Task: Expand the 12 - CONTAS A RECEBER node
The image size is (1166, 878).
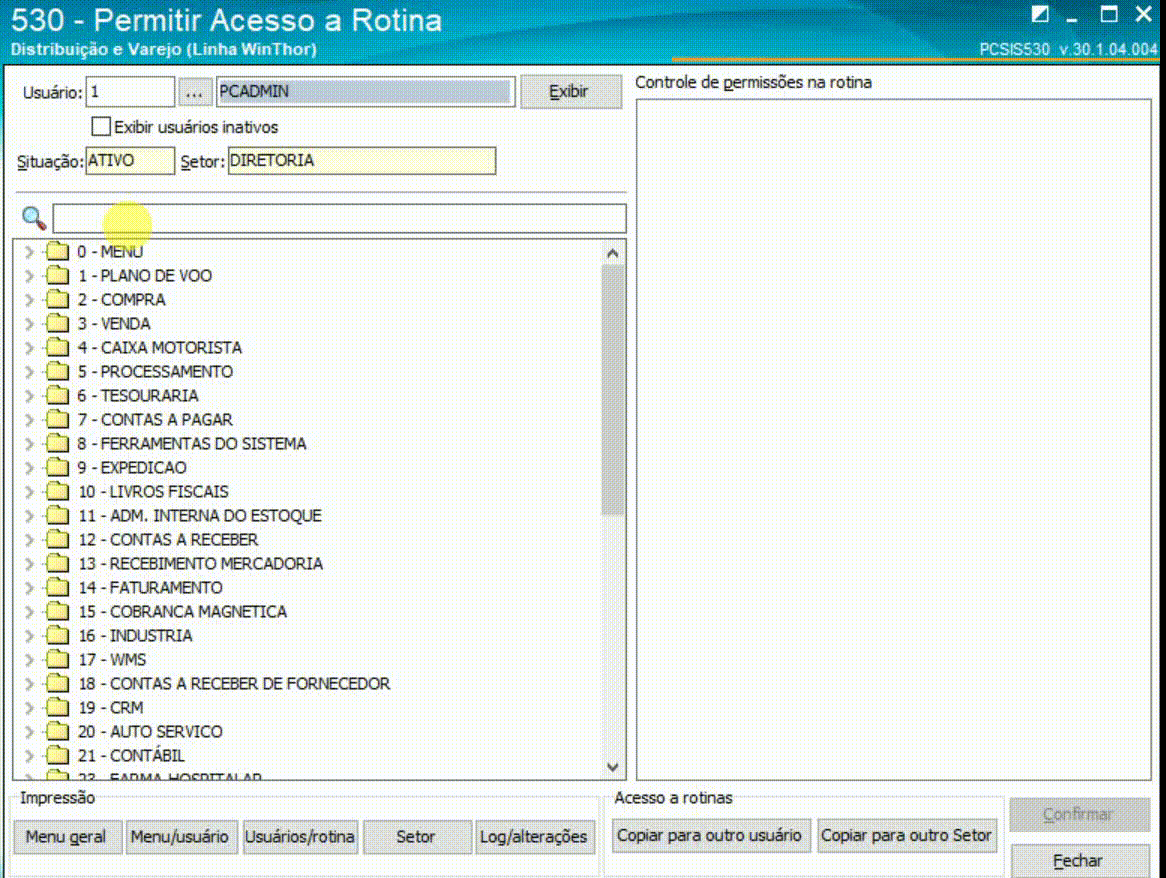Action: (x=29, y=540)
